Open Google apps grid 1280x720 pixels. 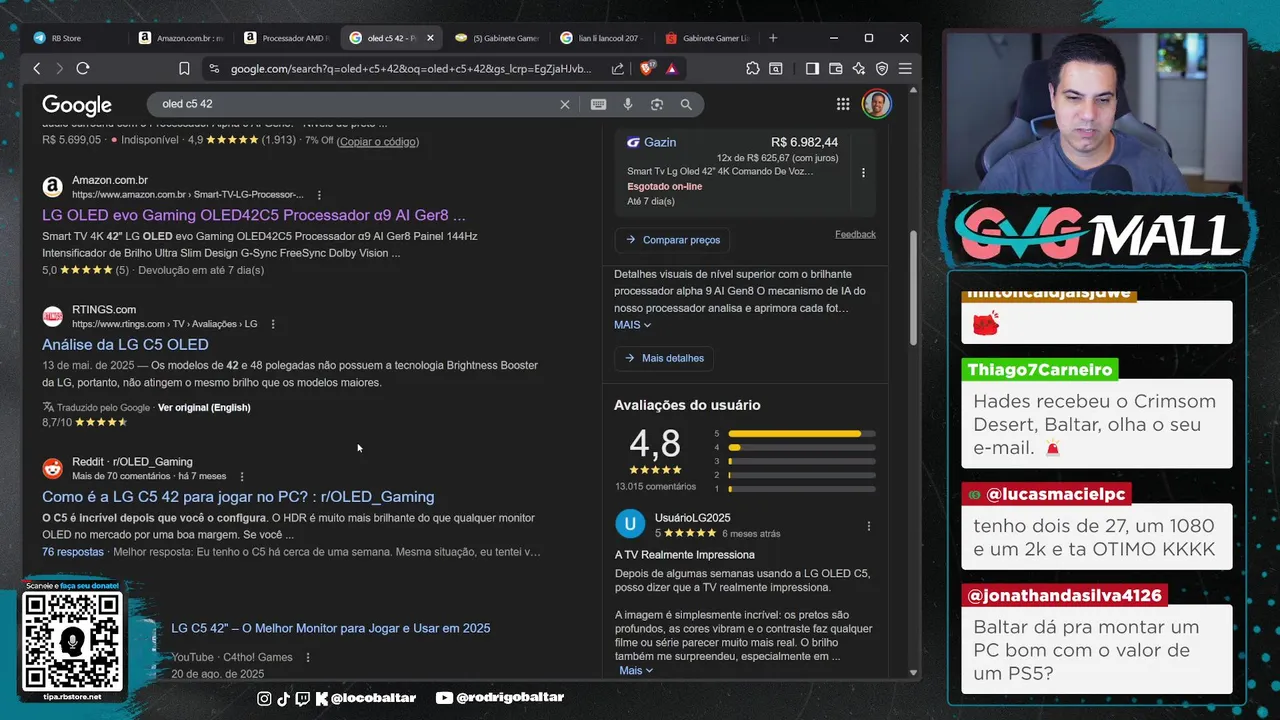843,104
